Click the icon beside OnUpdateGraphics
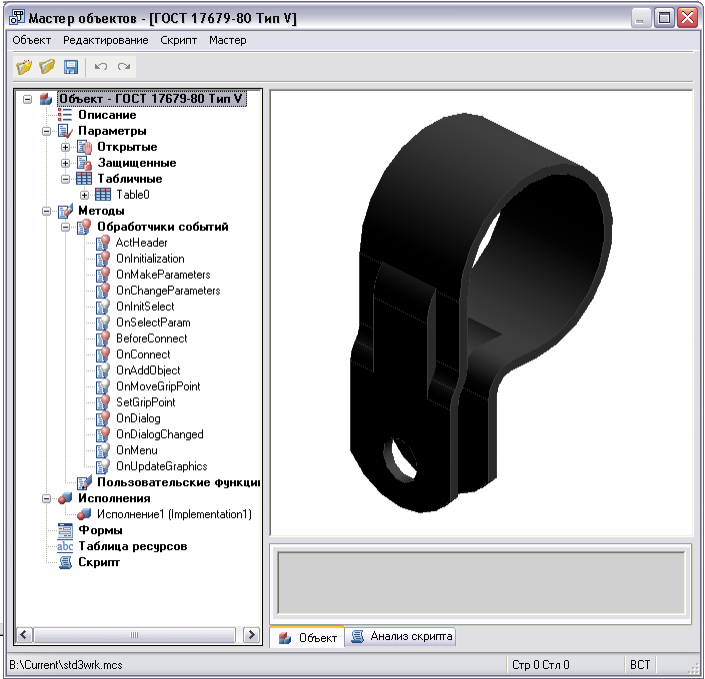Image resolution: width=705 pixels, height=679 pixels. pos(103,466)
